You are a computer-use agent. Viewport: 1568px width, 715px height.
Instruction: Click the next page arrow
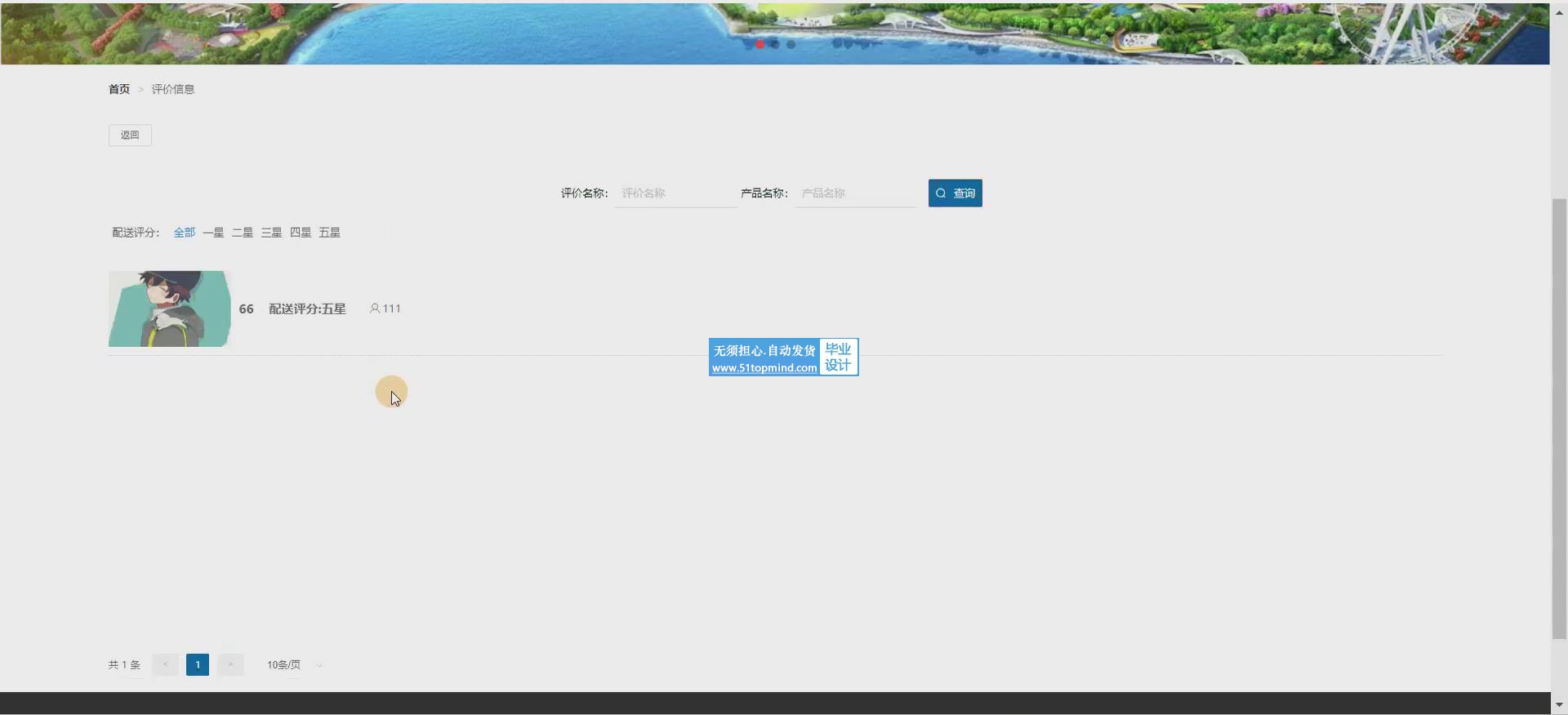[x=230, y=664]
